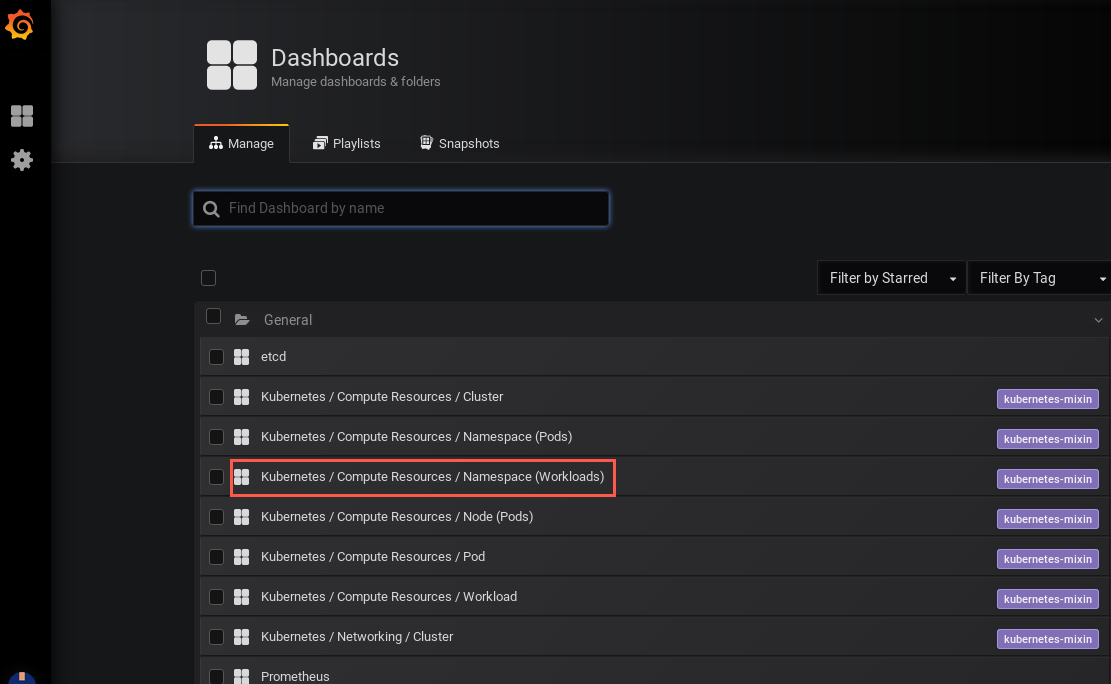Click dashboard icon for Node (Pods)
Viewport: 1111px width, 684px height.
(x=242, y=517)
